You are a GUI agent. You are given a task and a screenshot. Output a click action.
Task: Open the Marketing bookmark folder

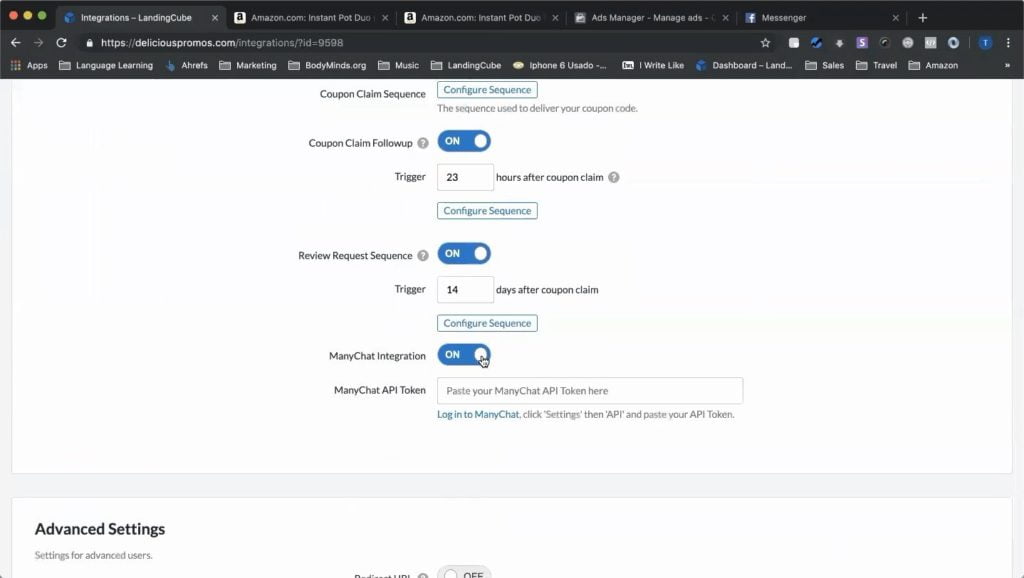(248, 65)
